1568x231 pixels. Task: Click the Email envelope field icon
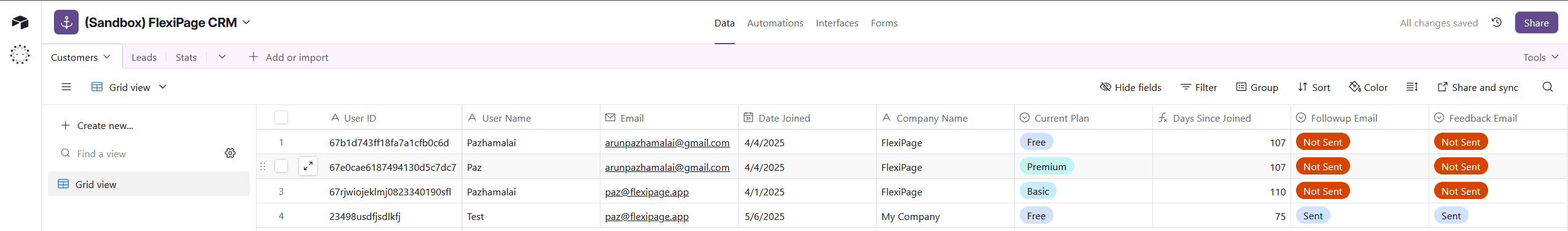[610, 117]
